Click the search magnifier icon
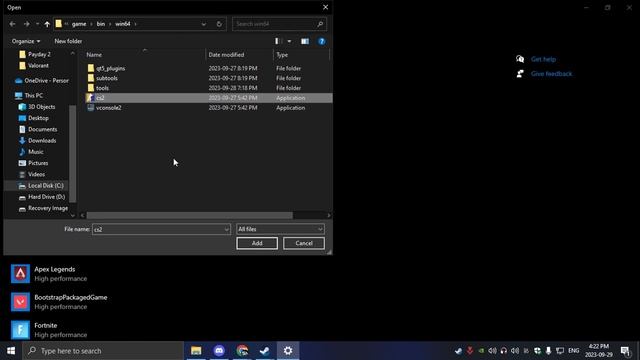This screenshot has width=640, height=360. (320, 24)
